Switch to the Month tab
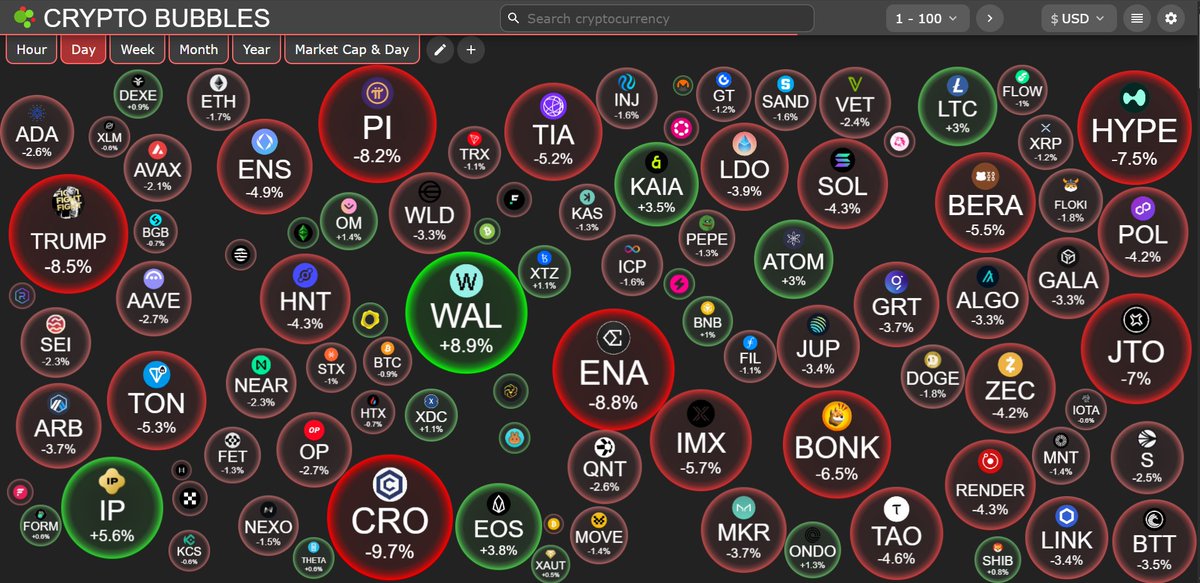 click(198, 49)
